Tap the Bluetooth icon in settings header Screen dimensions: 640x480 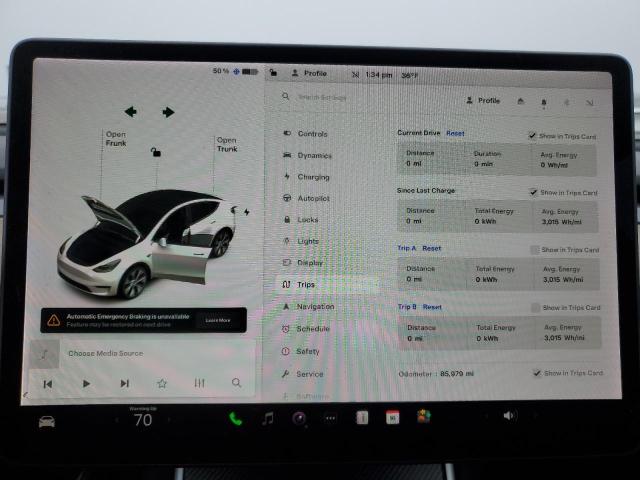point(567,102)
